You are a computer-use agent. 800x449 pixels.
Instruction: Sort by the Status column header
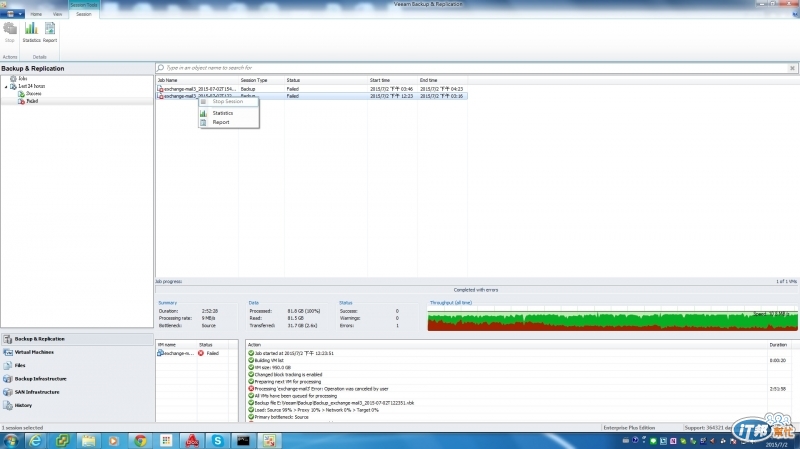(326, 80)
